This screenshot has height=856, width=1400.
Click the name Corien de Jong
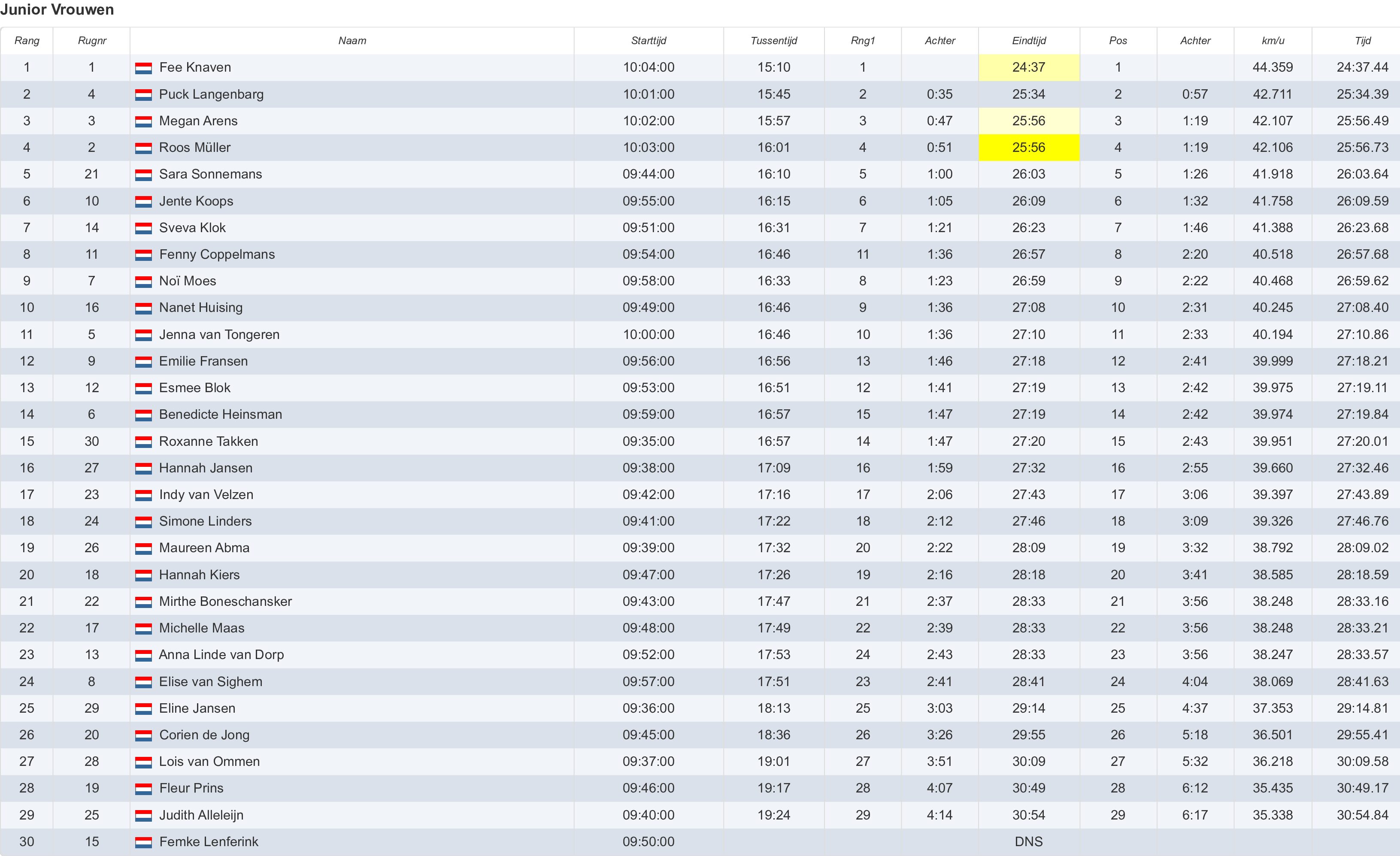coord(205,735)
